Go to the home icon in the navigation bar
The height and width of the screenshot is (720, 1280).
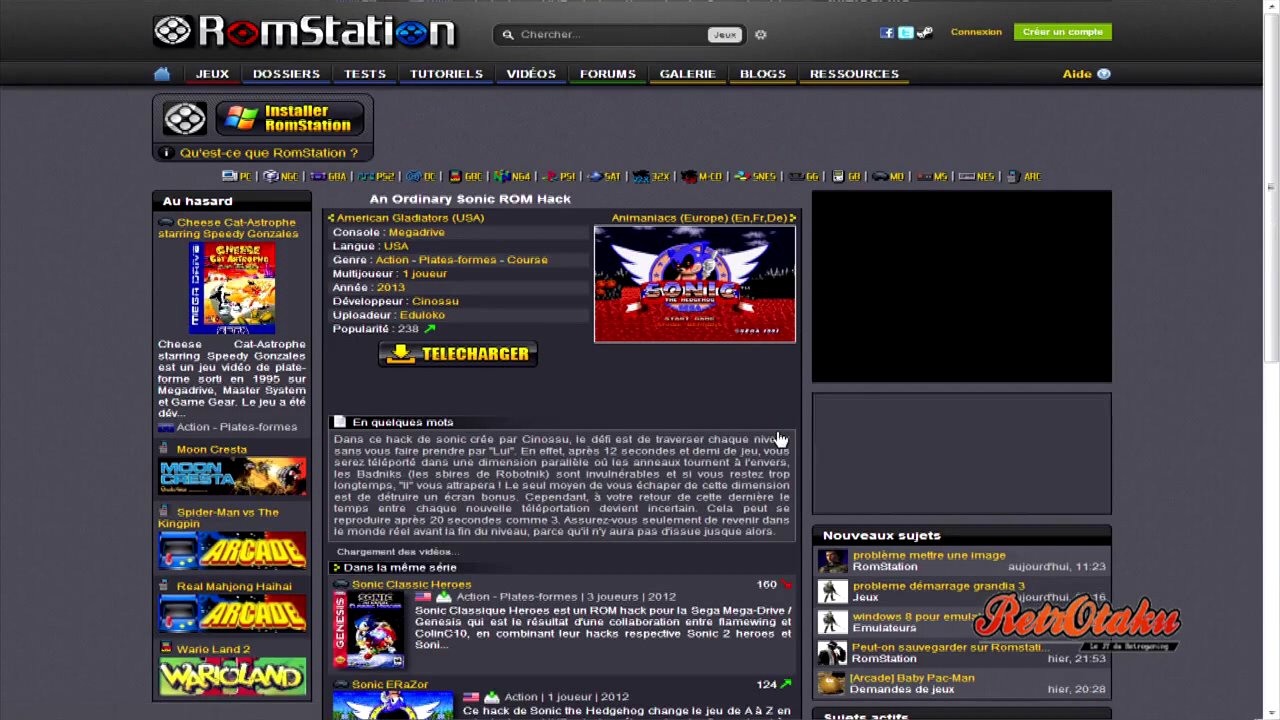point(162,74)
